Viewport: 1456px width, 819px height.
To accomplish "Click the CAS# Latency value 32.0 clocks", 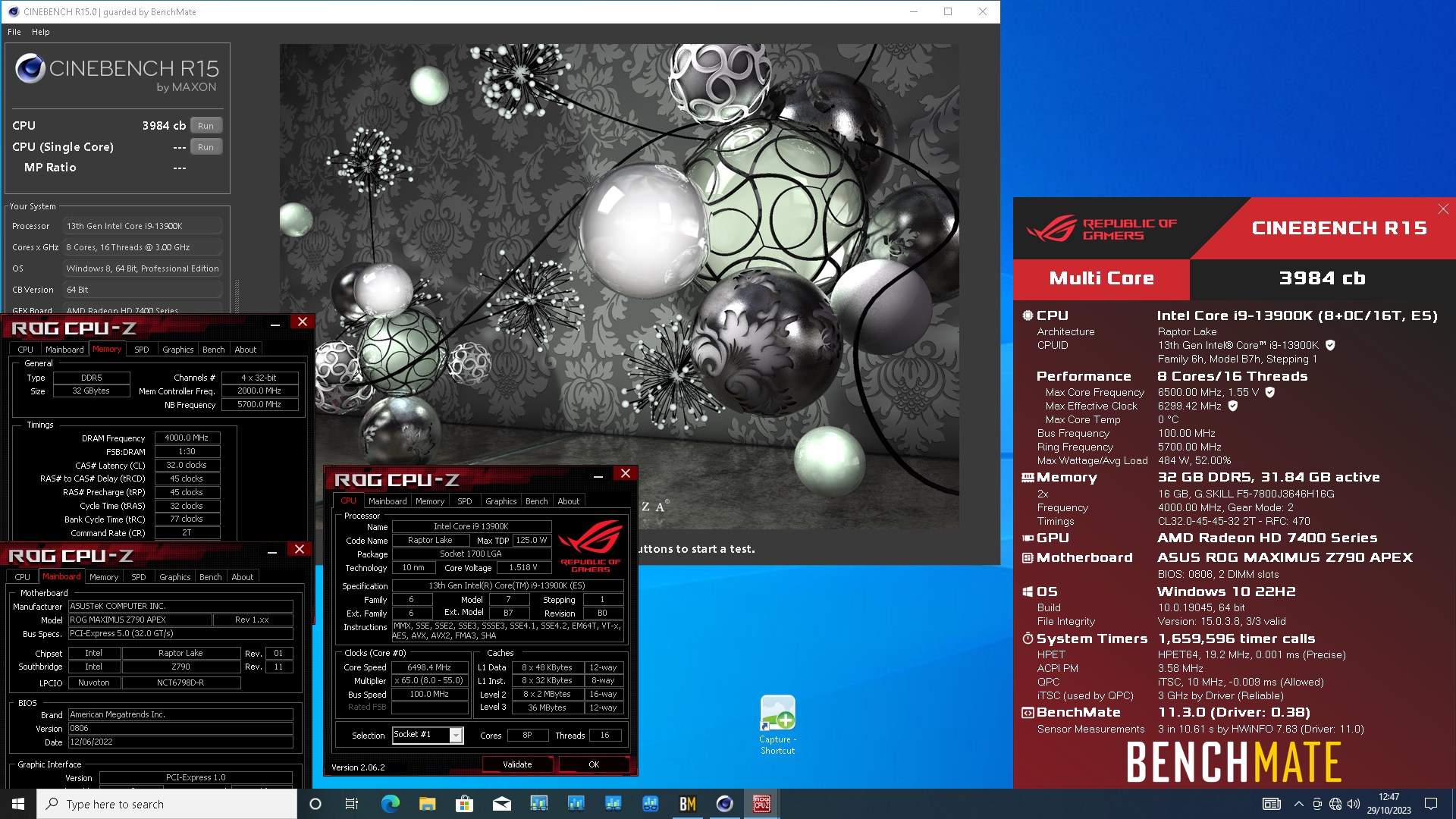I will click(187, 465).
